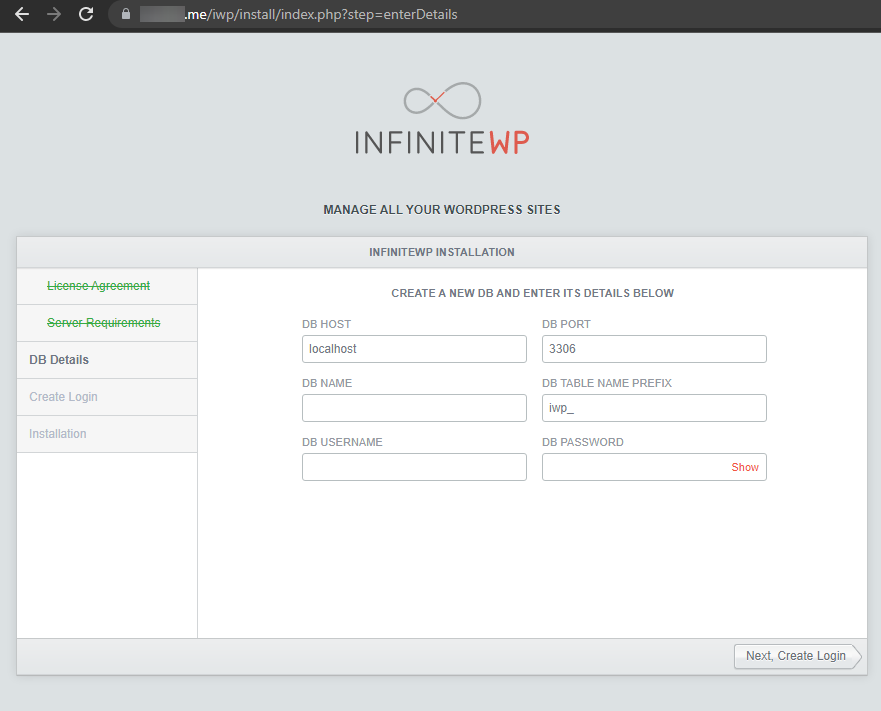Focus the DB Username text box
The height and width of the screenshot is (711, 881).
pyautogui.click(x=414, y=467)
